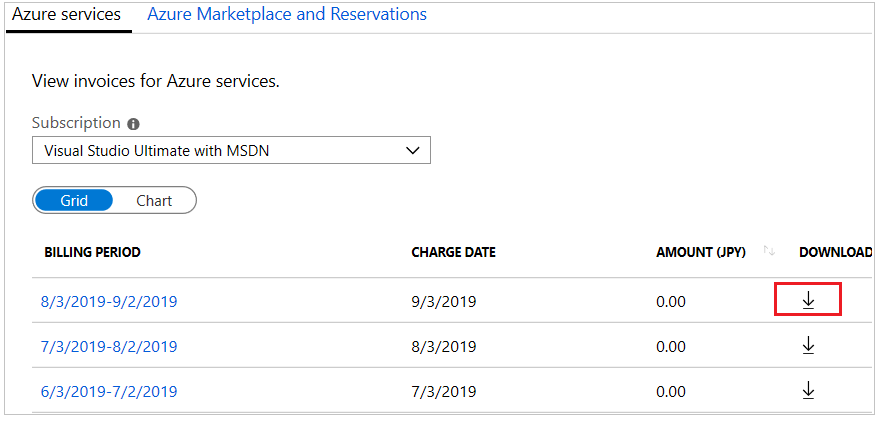Sort by the Amount column arrows
Viewport: 882px width, 423px height.
[769, 251]
